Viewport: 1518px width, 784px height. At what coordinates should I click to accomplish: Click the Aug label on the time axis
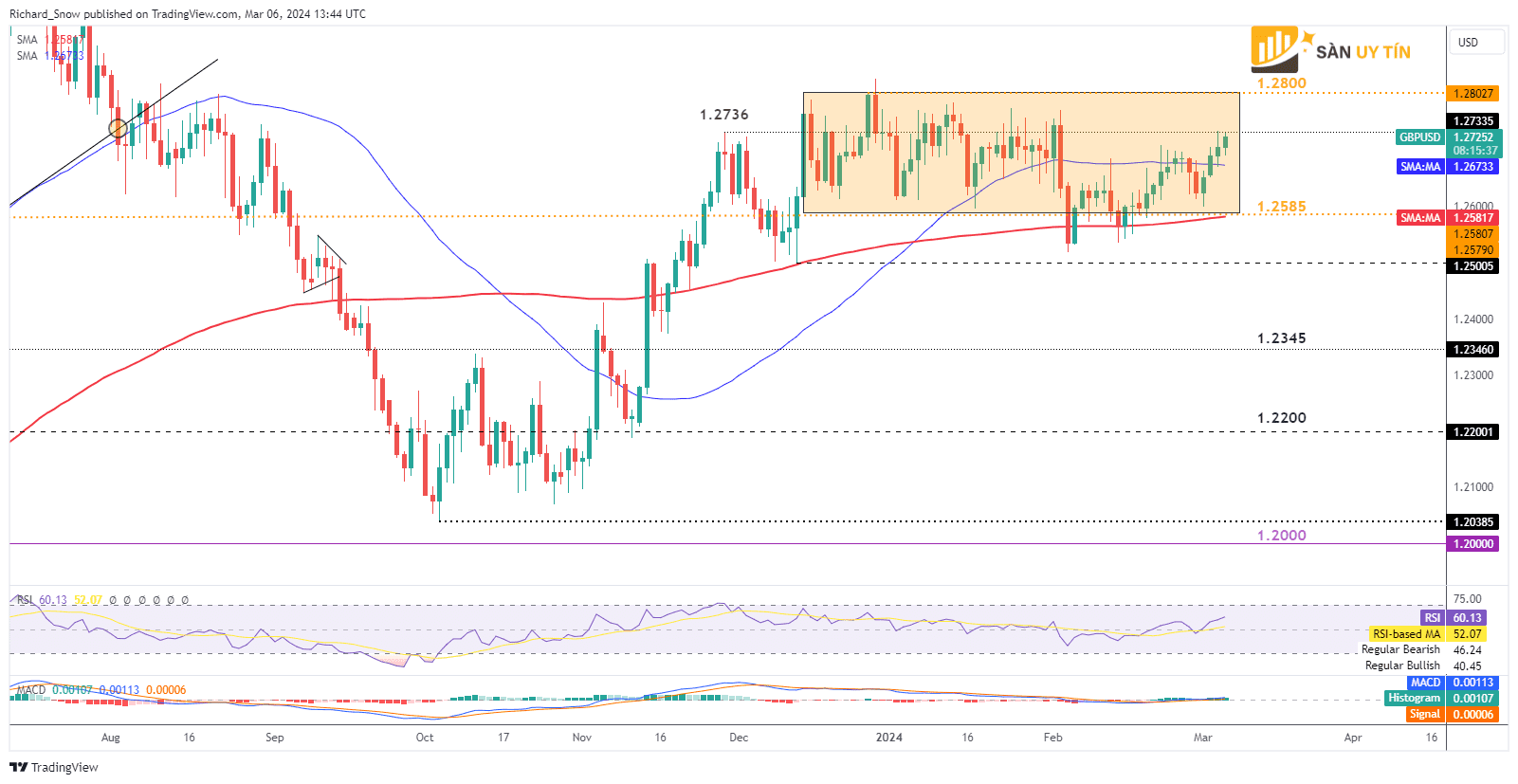click(111, 738)
